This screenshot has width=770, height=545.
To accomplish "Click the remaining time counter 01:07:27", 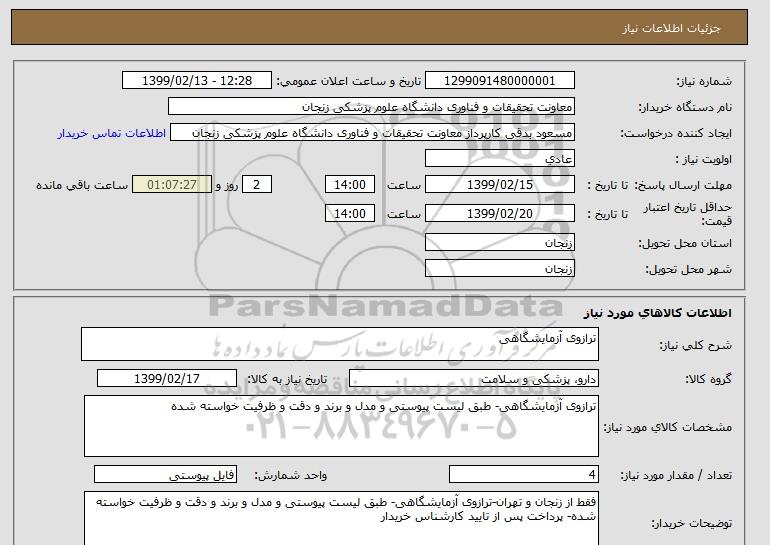I will coord(172,185).
